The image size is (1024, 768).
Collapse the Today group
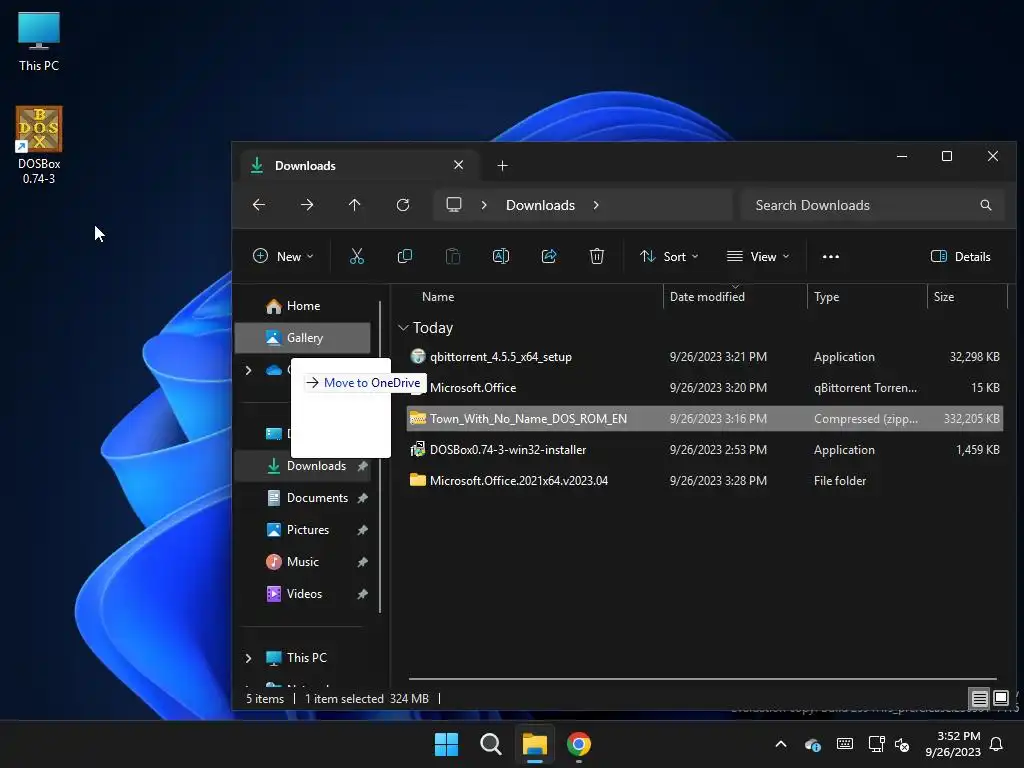(x=404, y=328)
